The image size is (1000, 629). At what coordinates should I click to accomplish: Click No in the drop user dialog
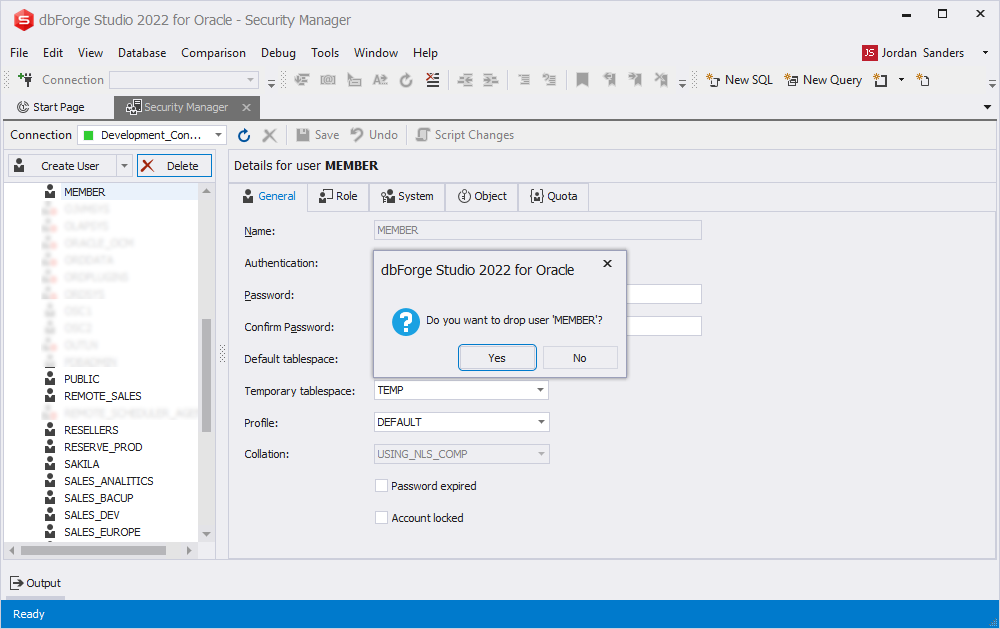[579, 358]
